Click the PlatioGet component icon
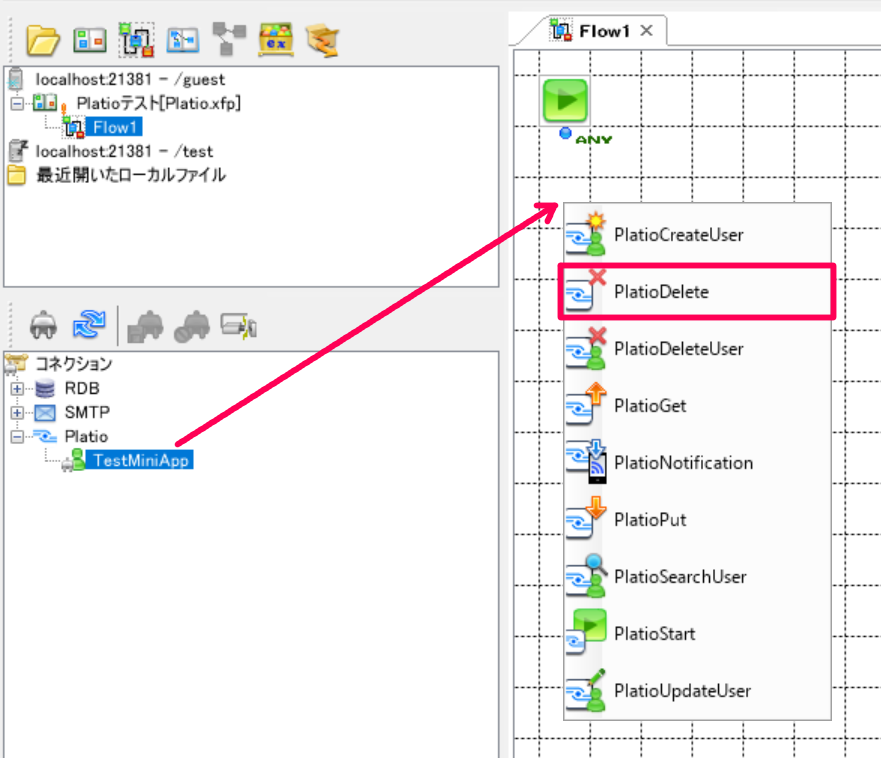Viewport: 881px width, 758px height. (585, 405)
